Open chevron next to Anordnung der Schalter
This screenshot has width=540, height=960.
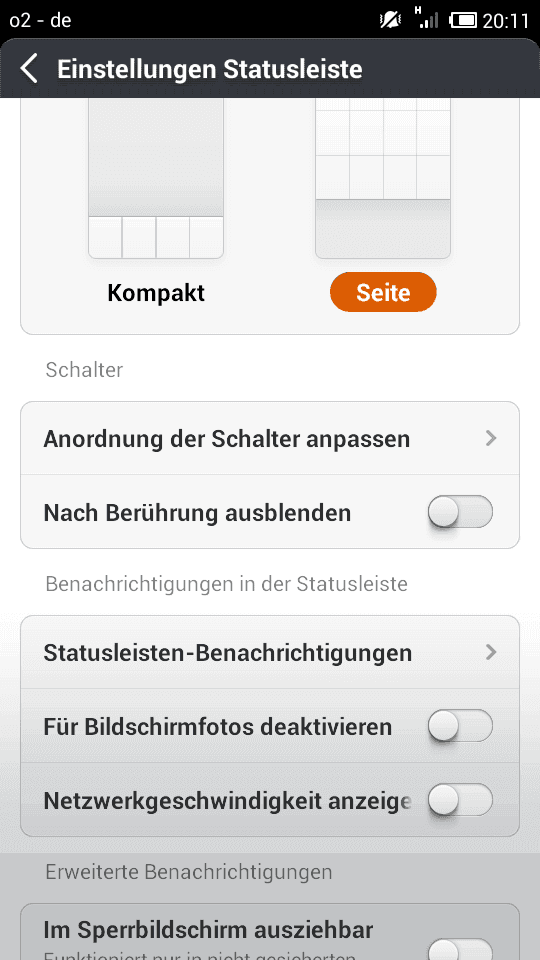point(490,438)
